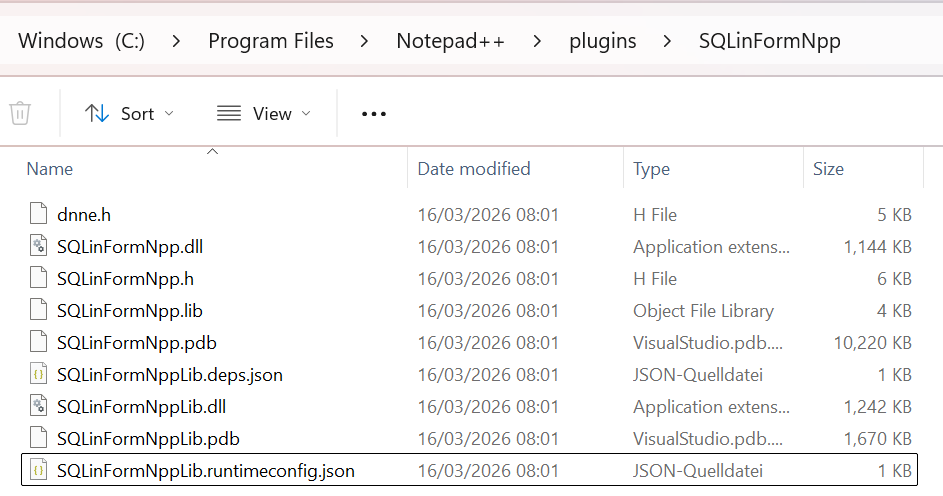
Task: Select the SQLinFormNpp.dll gear file icon
Action: click(x=38, y=246)
